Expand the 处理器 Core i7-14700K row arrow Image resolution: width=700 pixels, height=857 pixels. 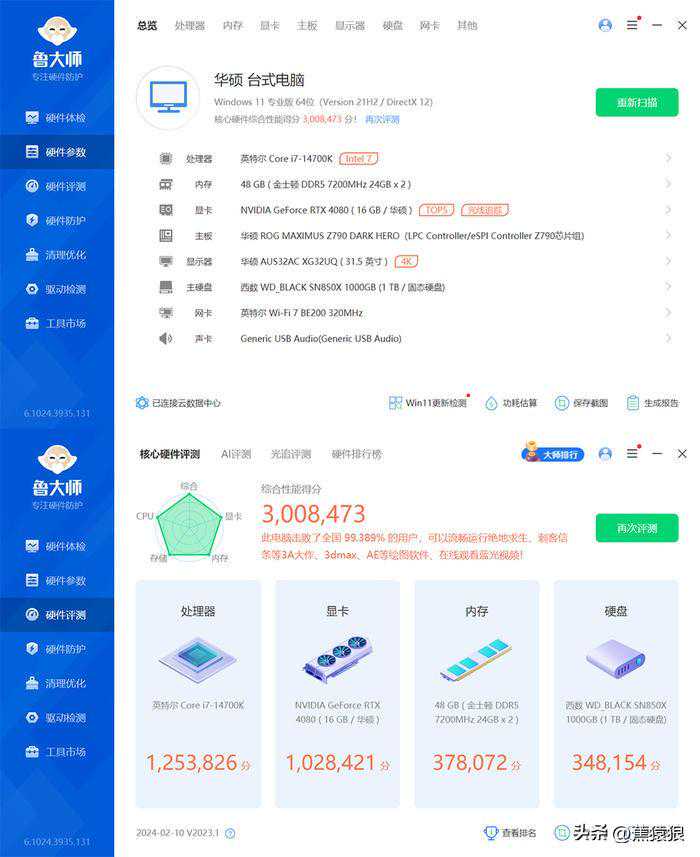668,158
